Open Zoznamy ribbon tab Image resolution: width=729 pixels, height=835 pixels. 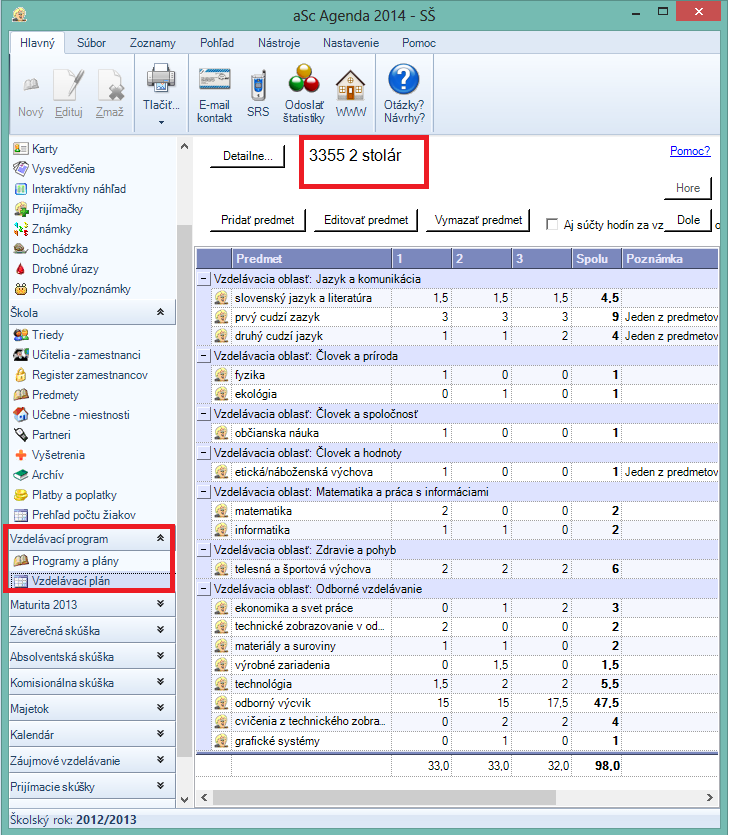153,43
